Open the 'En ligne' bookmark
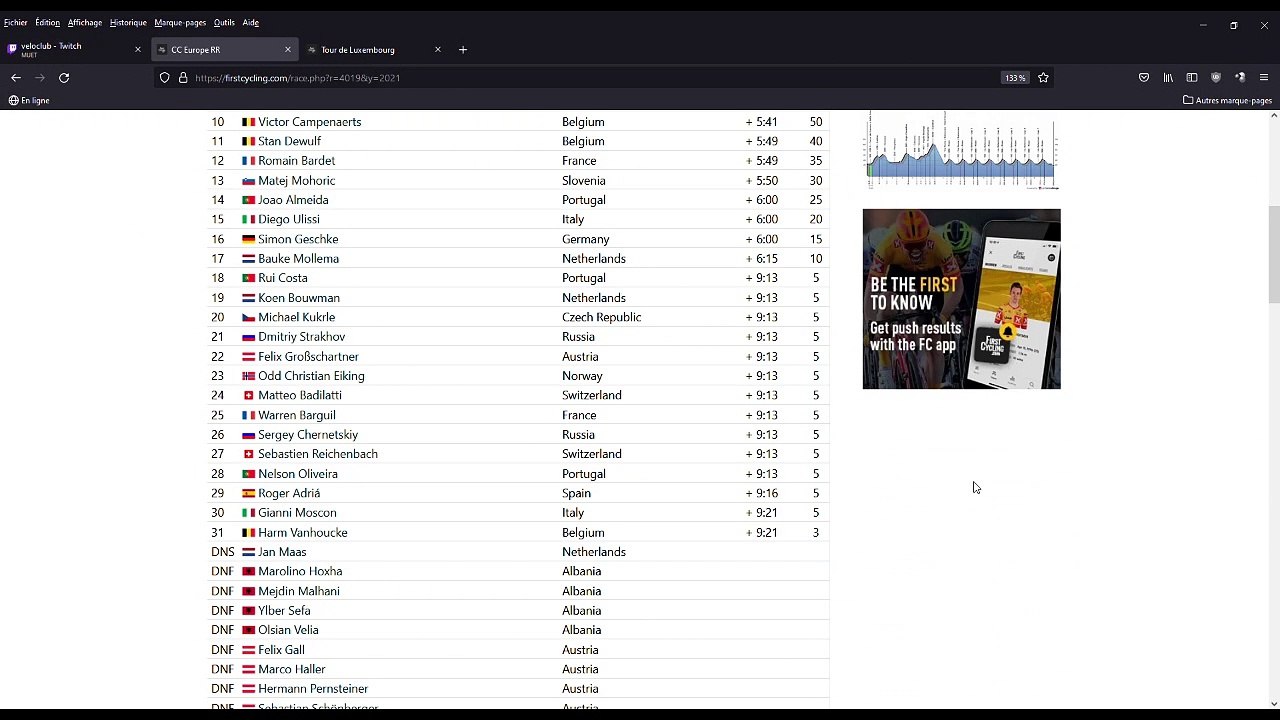 tap(29, 100)
